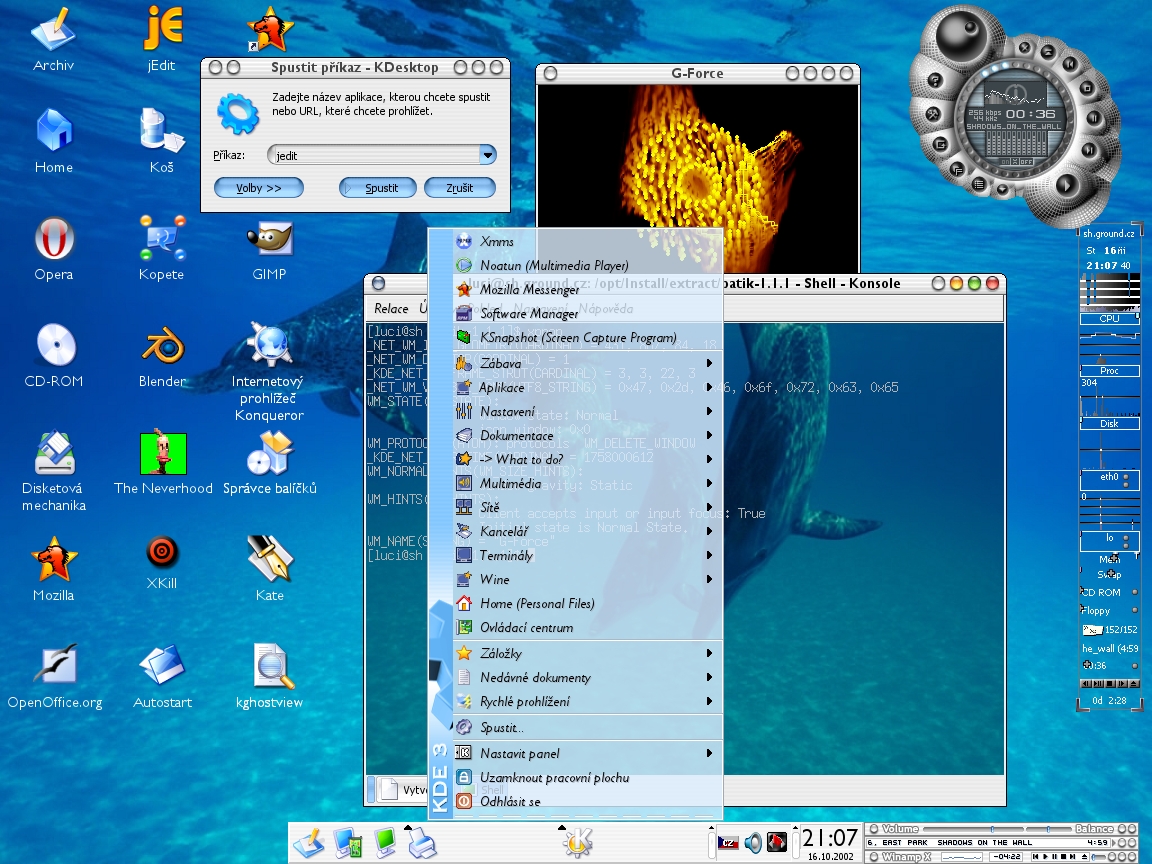This screenshot has width=1152, height=864.
Task: Click the CZ keyboard layout flag in tray
Action: point(728,842)
